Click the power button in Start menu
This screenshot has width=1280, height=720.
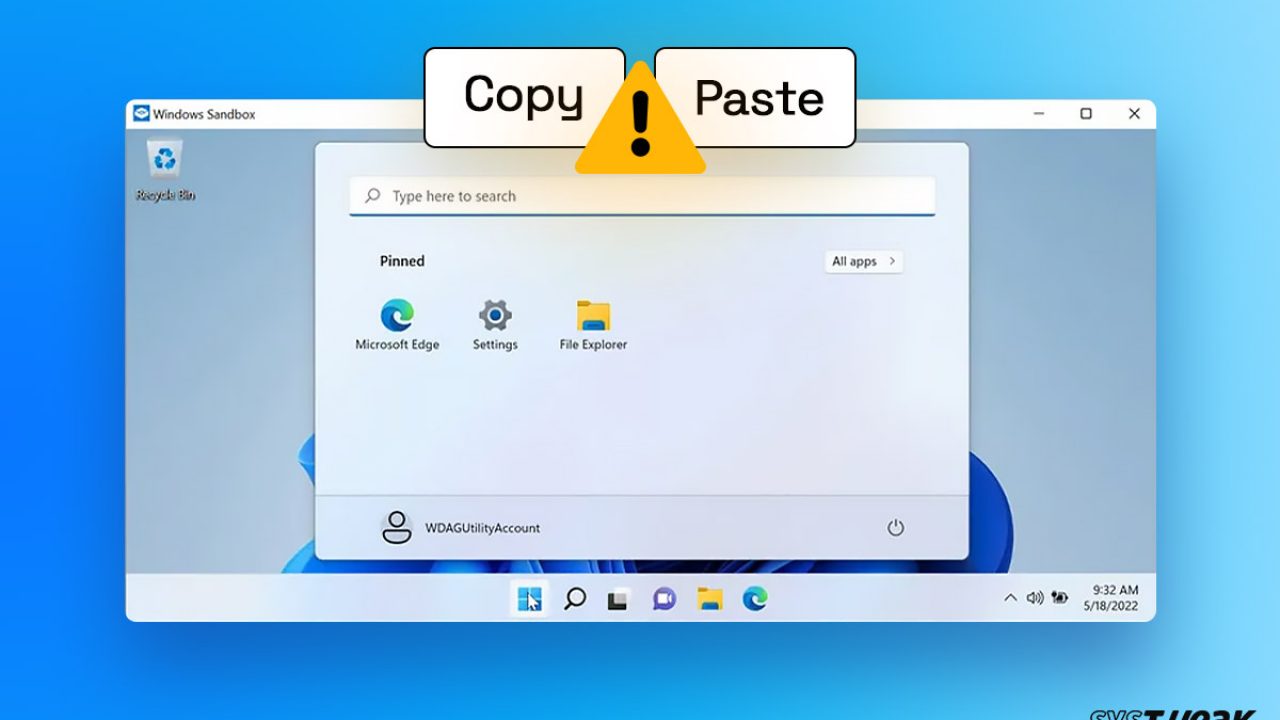[895, 528]
